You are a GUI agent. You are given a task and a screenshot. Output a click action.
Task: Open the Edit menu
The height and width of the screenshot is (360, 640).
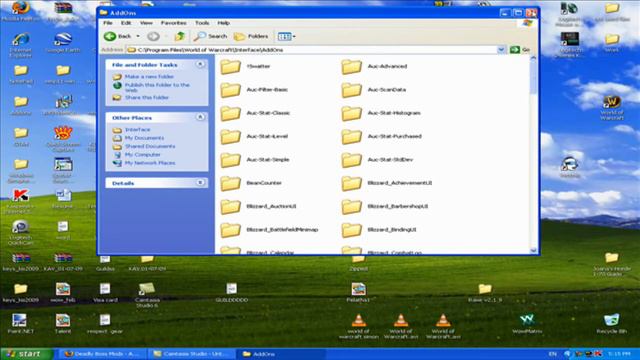pyautogui.click(x=126, y=23)
